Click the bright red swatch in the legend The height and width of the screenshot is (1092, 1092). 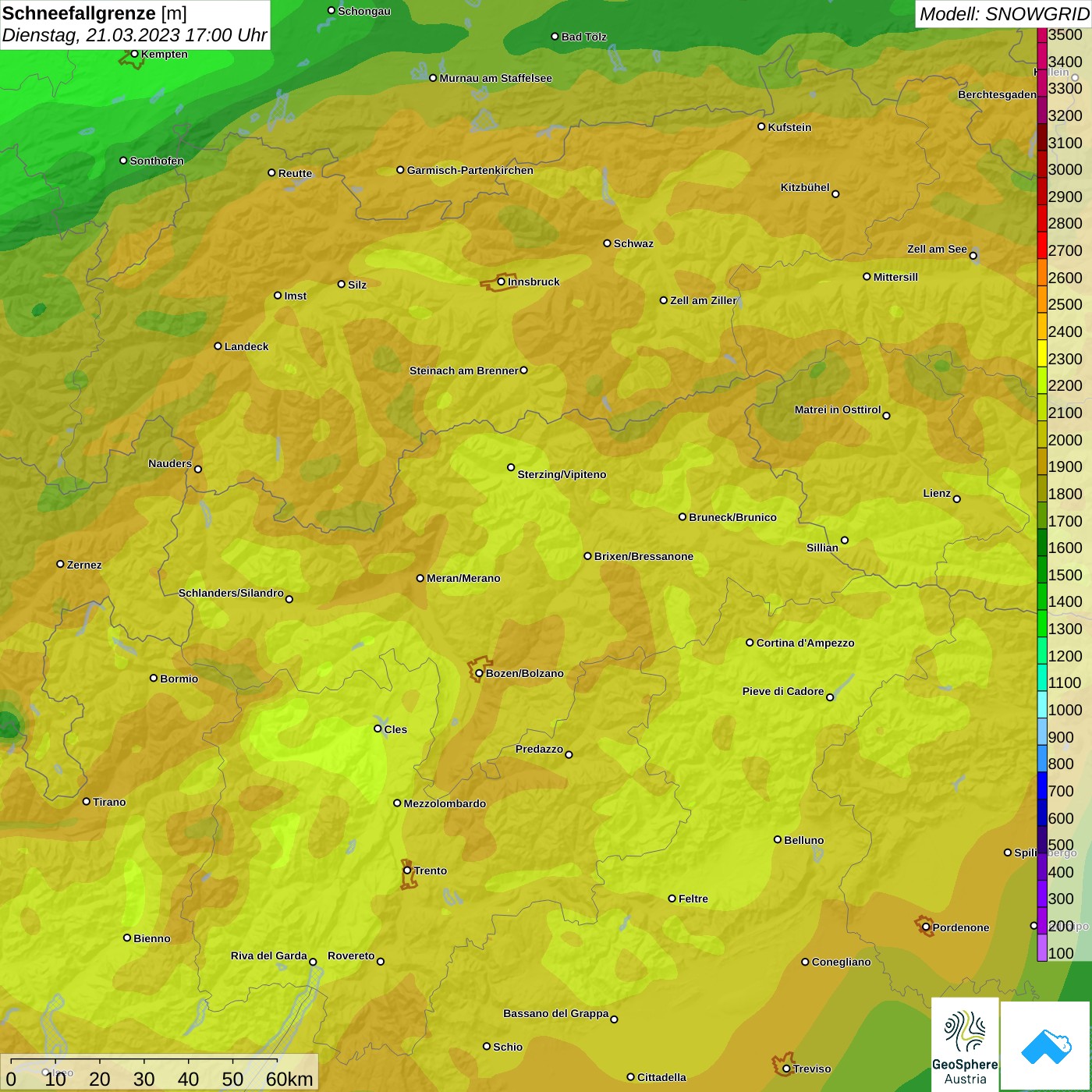1042,245
